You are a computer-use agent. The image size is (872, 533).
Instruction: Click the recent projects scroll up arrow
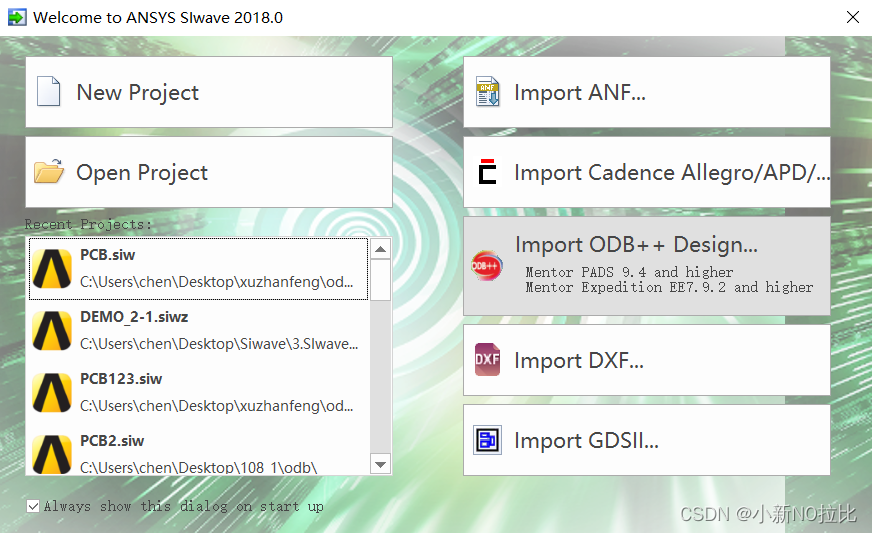[380, 249]
